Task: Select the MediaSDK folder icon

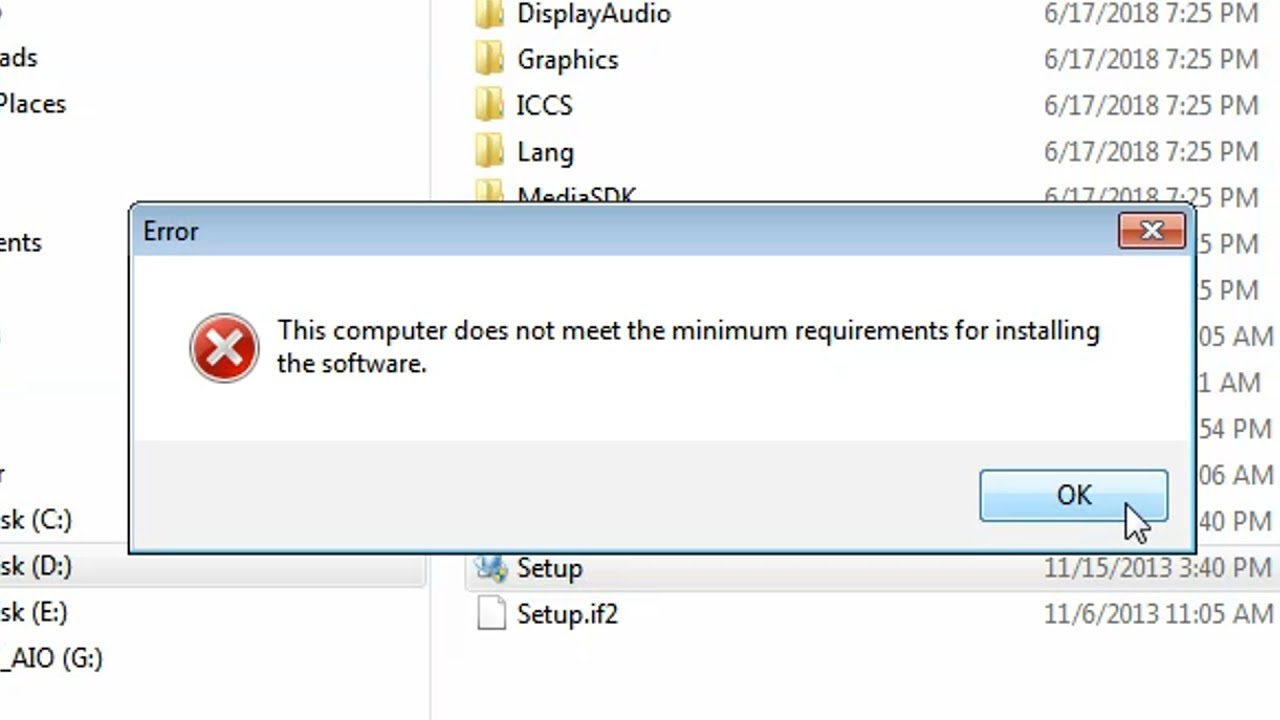Action: click(489, 192)
